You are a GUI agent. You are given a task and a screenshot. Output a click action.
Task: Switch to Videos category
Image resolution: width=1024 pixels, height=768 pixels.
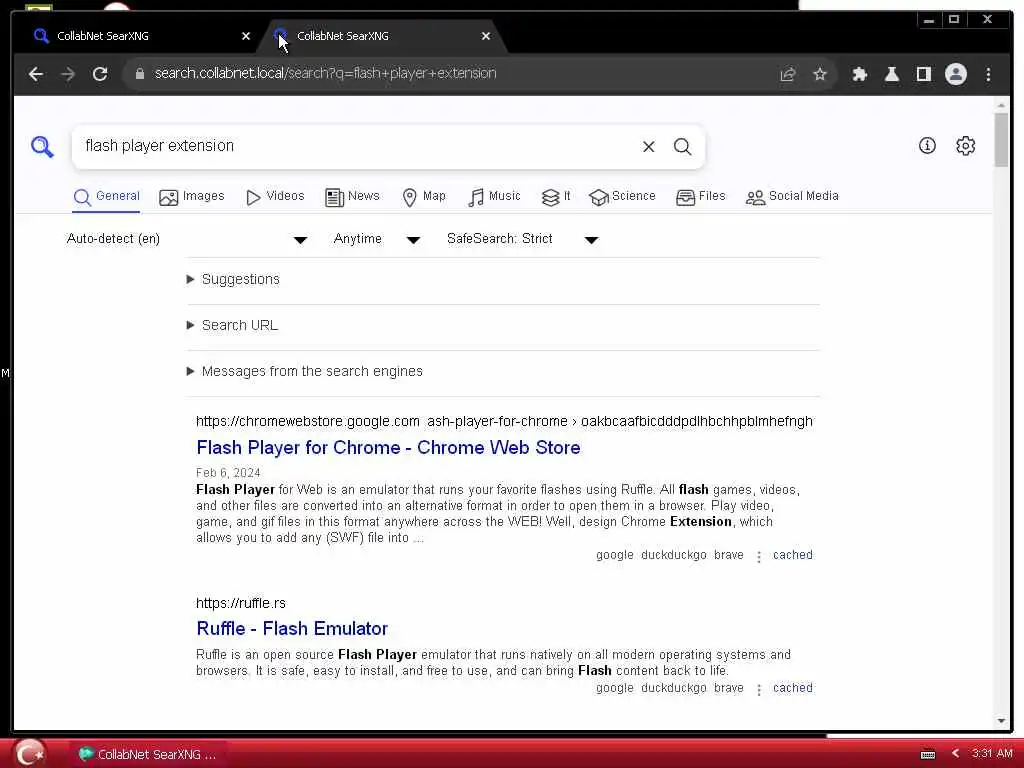coord(275,197)
